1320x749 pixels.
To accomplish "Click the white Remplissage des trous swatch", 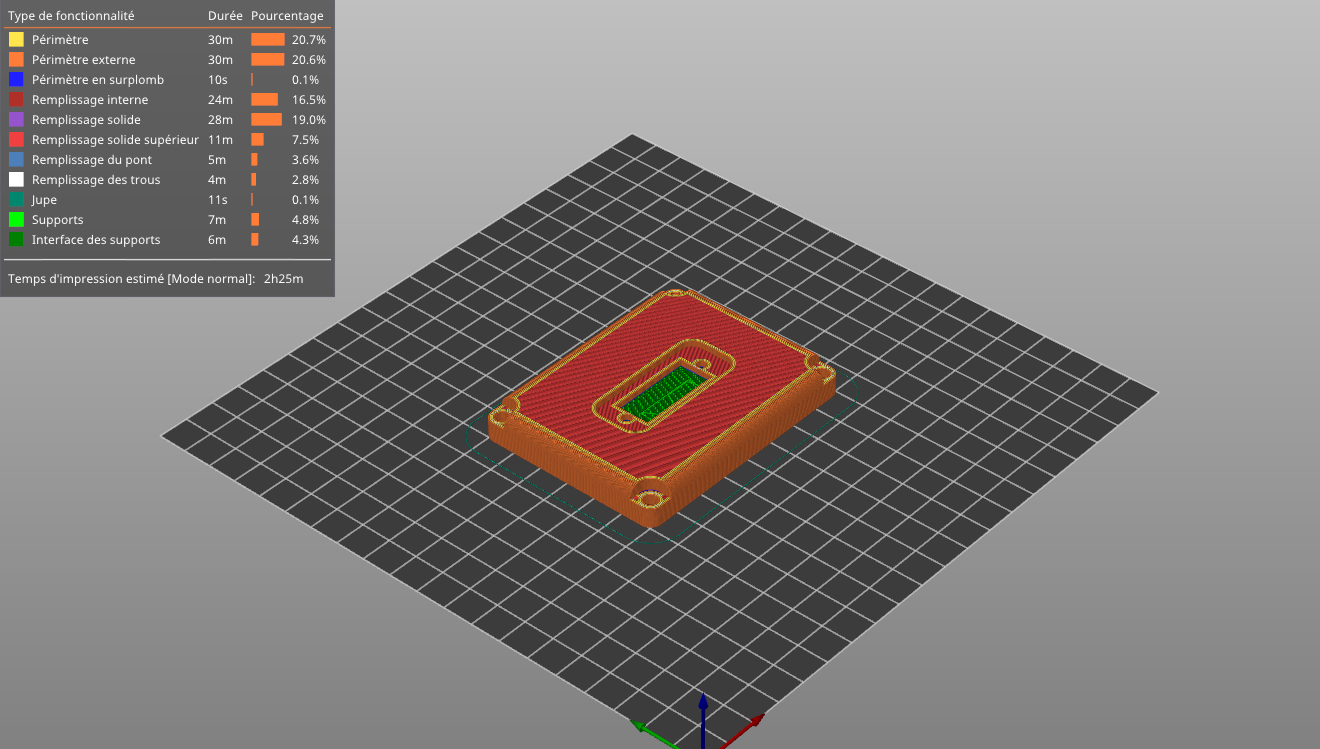I will click(x=16, y=180).
